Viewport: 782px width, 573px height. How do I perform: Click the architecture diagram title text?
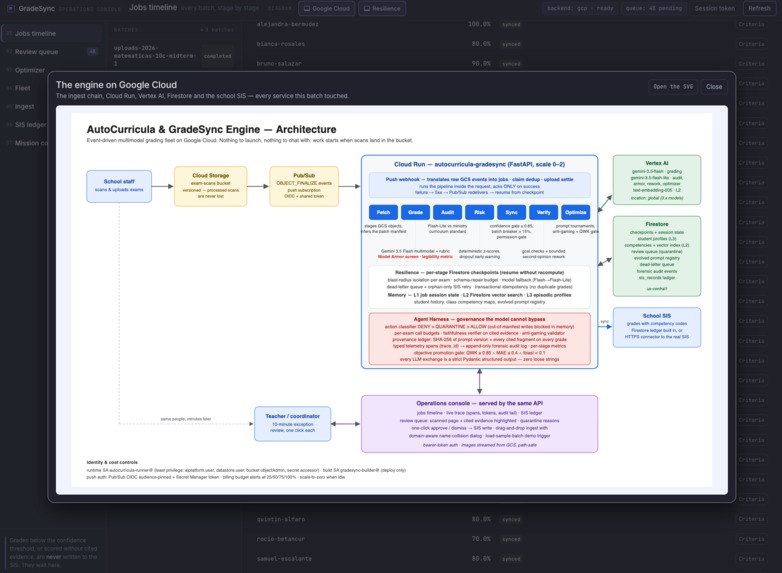211,130
